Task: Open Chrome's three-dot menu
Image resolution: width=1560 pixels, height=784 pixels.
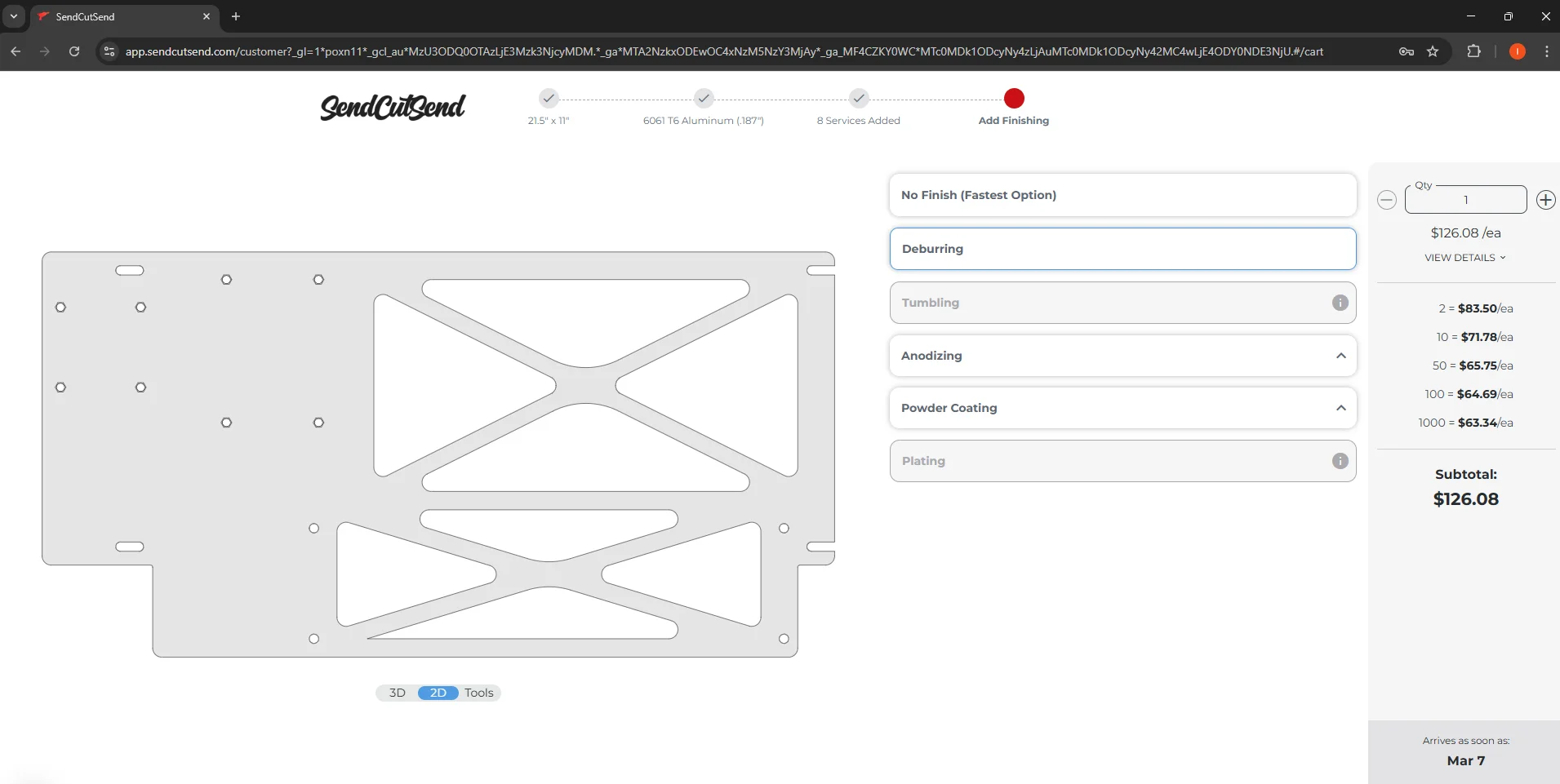Action: point(1546,51)
